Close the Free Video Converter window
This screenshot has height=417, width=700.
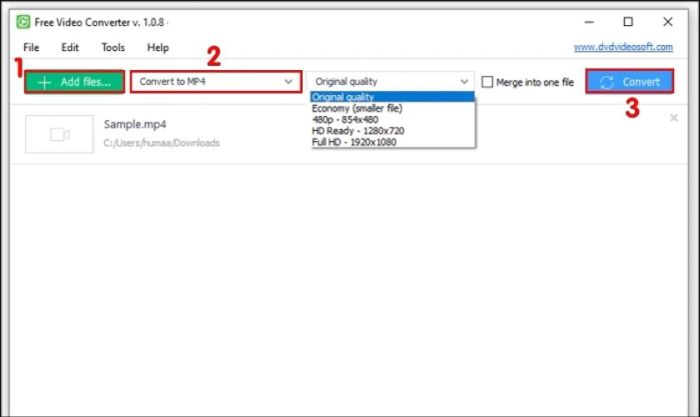[x=668, y=22]
